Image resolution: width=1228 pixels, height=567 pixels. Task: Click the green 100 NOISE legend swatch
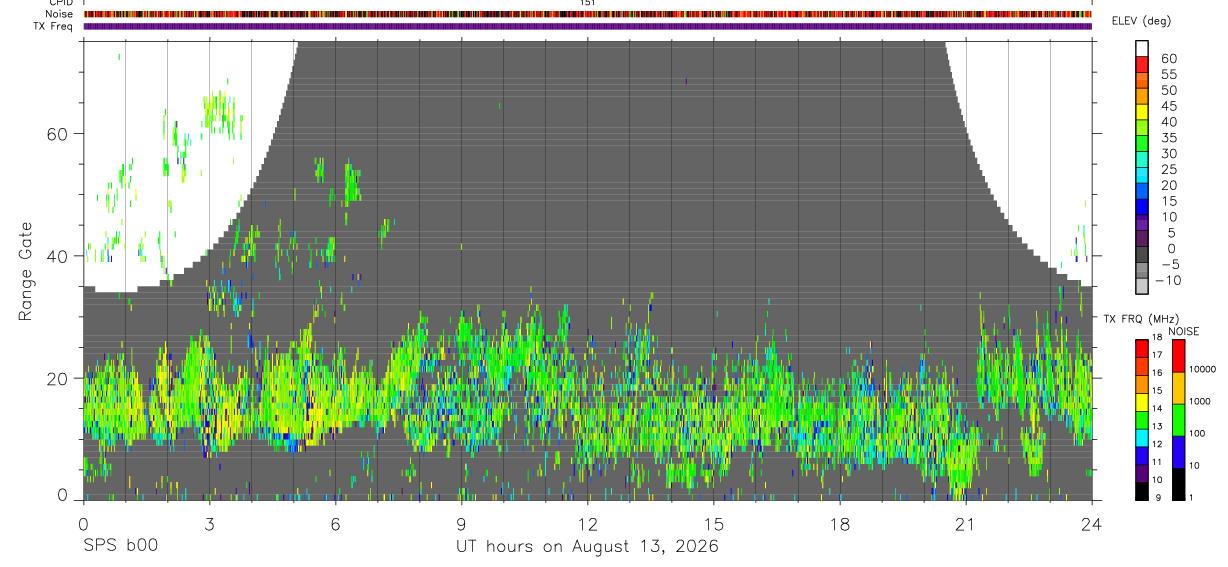pyautogui.click(x=1179, y=420)
